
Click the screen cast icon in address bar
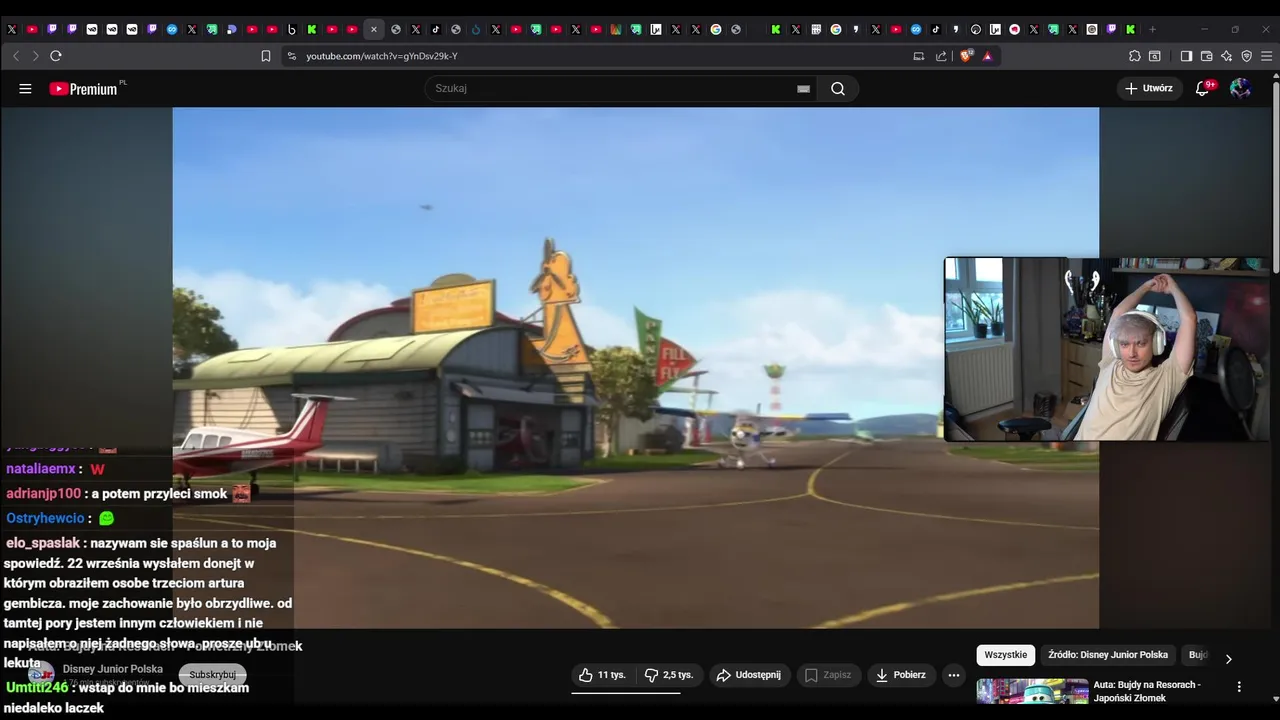919,56
